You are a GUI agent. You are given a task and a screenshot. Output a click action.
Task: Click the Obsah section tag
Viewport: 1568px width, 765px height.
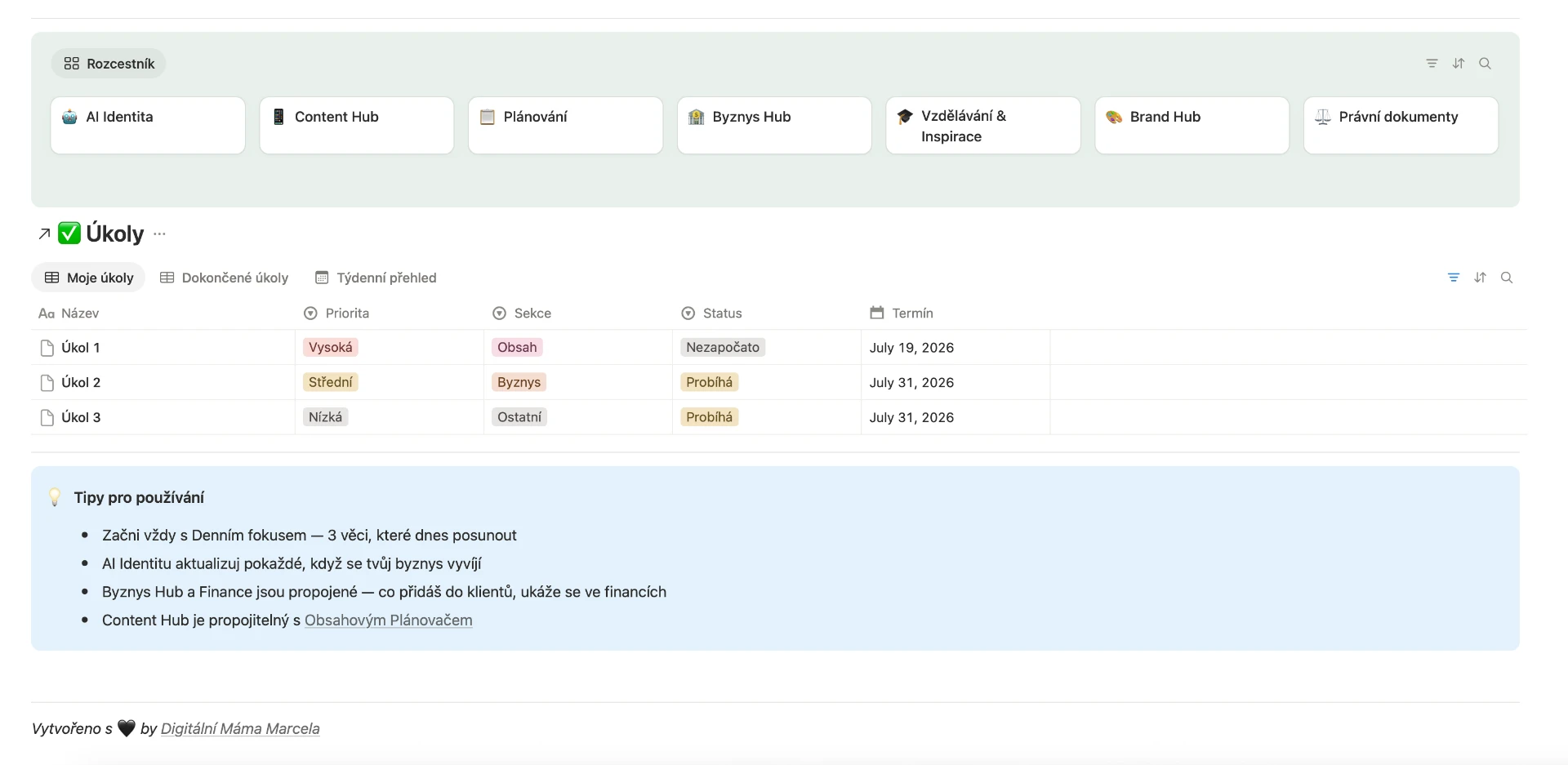pos(517,348)
